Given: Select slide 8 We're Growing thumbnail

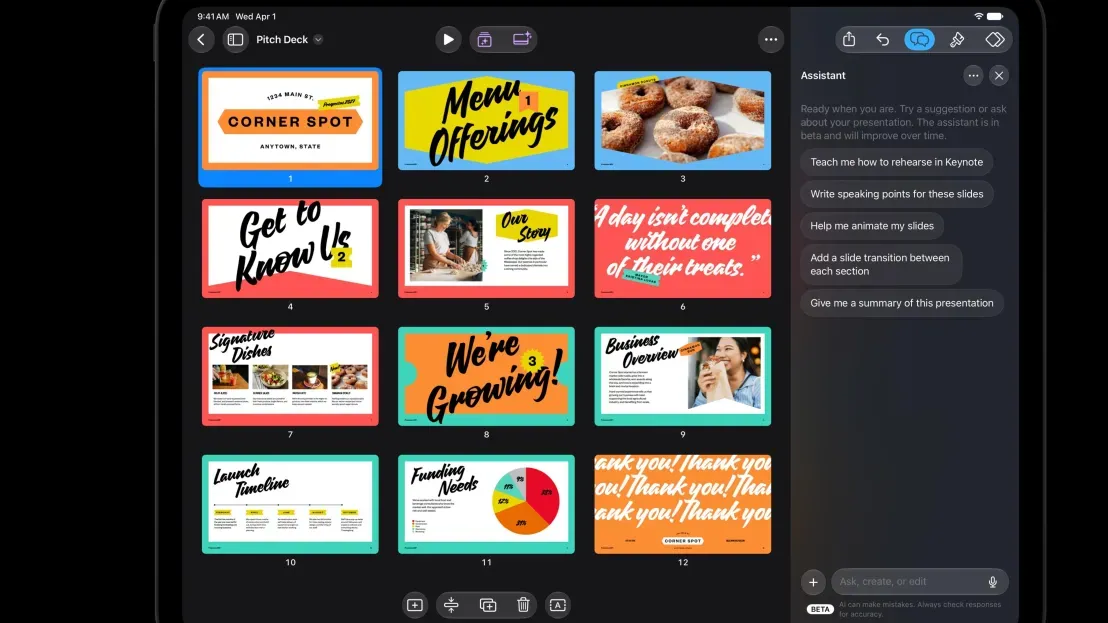Looking at the screenshot, I should pyautogui.click(x=486, y=376).
